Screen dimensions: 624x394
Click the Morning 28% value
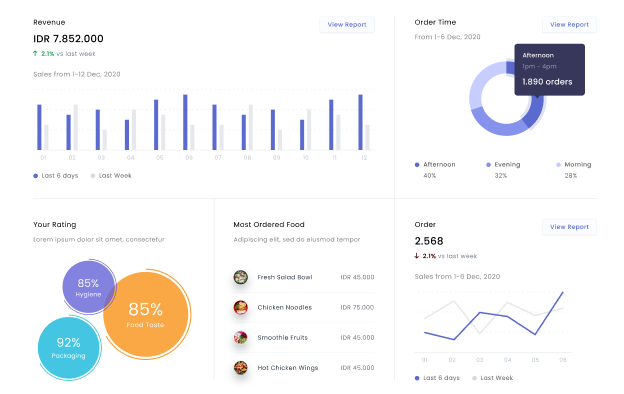click(x=571, y=176)
